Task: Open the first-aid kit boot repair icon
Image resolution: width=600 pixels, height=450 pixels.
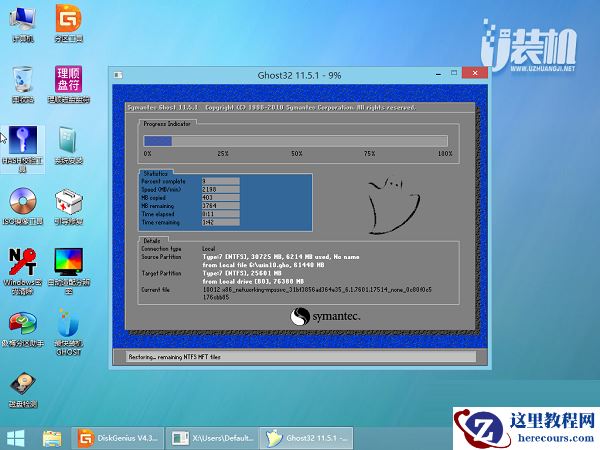Action: [x=68, y=207]
